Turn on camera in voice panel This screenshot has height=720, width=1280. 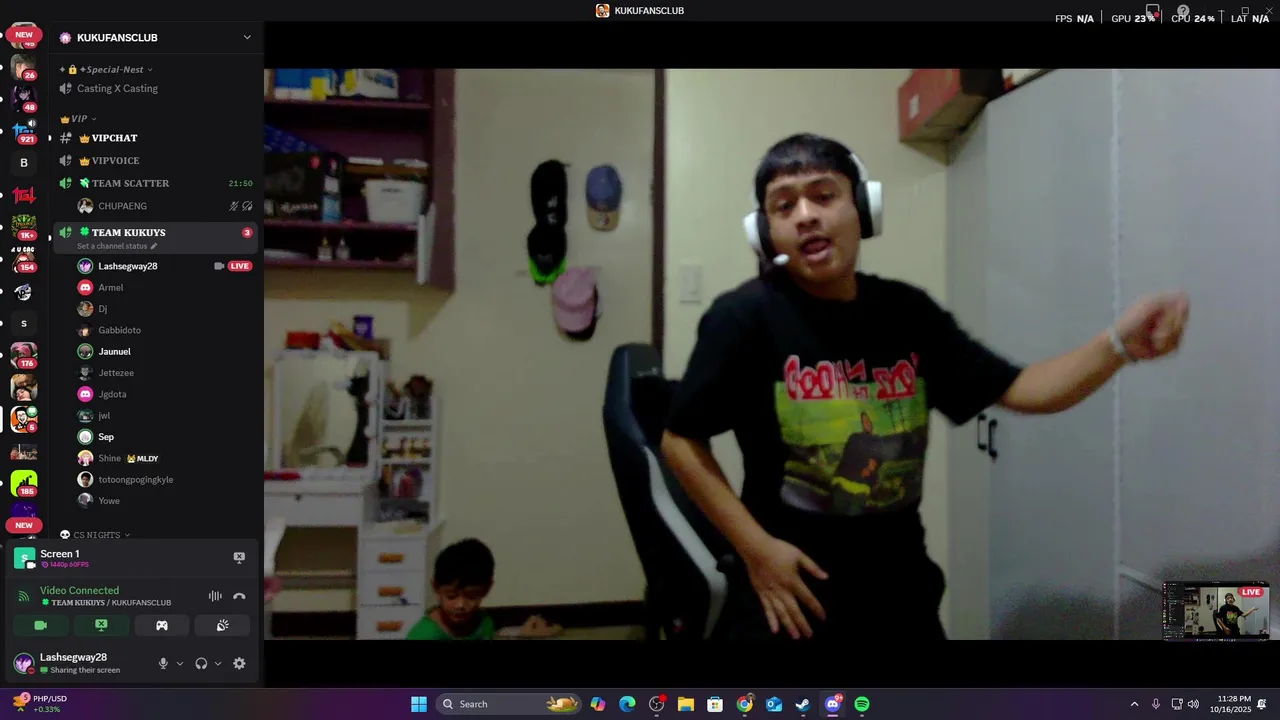tap(41, 625)
